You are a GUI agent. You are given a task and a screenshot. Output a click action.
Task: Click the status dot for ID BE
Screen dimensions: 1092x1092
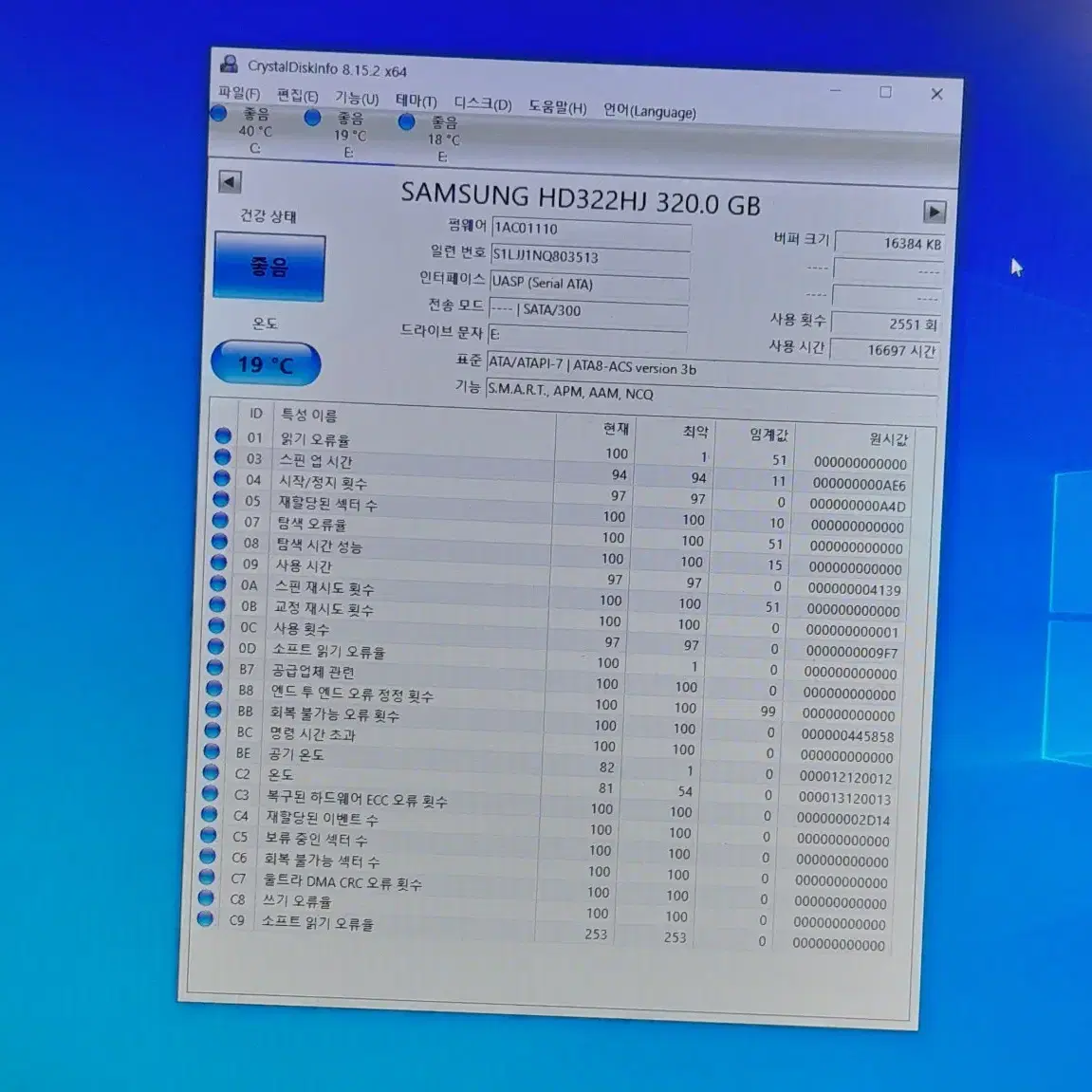(x=211, y=750)
